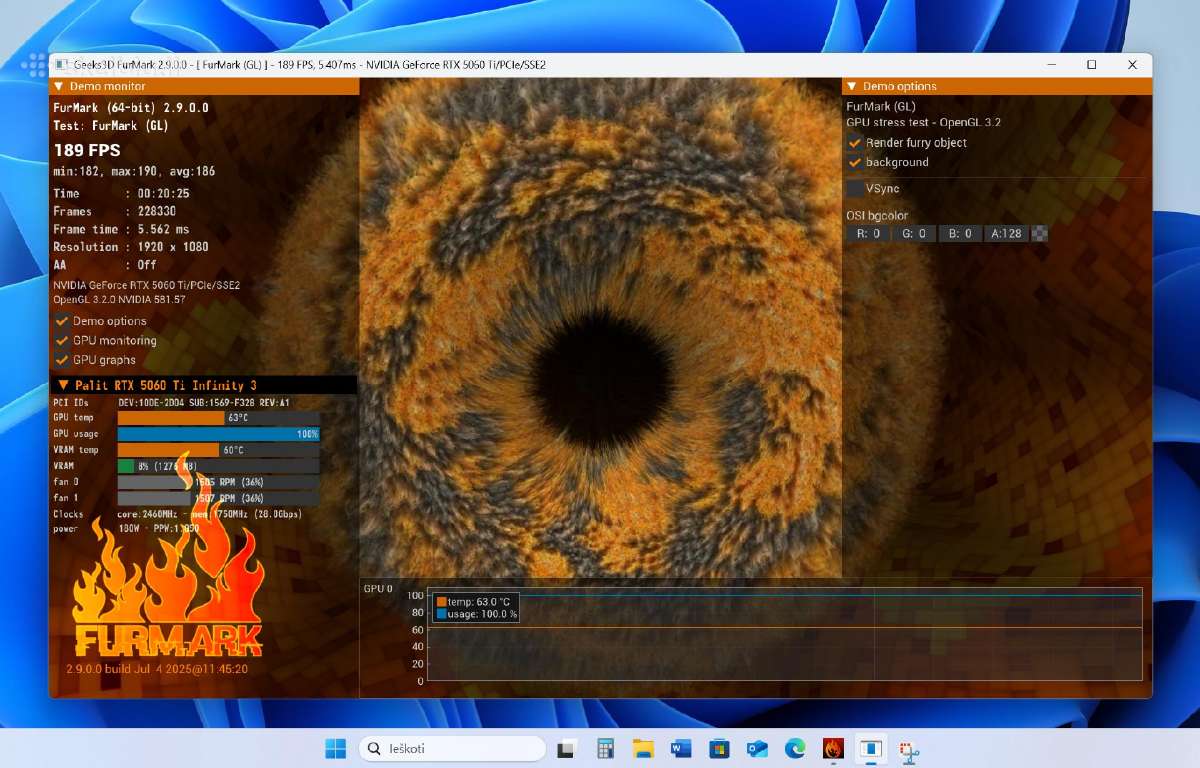The width and height of the screenshot is (1200, 768).
Task: Click the PCI IDs DEV:10DE-2D04 row
Action: click(171, 402)
